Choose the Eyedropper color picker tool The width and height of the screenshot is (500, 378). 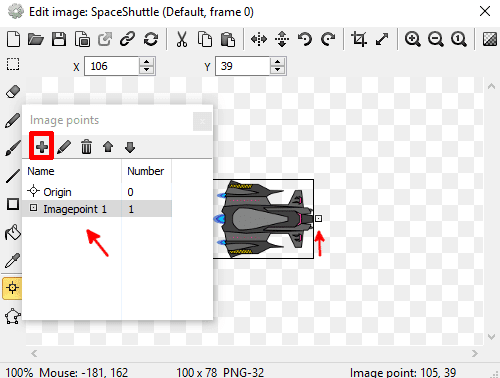(x=13, y=260)
